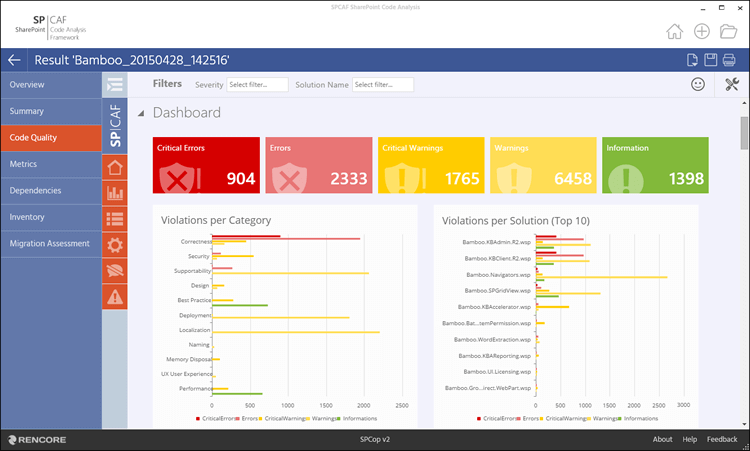Click the Informations legend swatch in category chart

[339, 418]
